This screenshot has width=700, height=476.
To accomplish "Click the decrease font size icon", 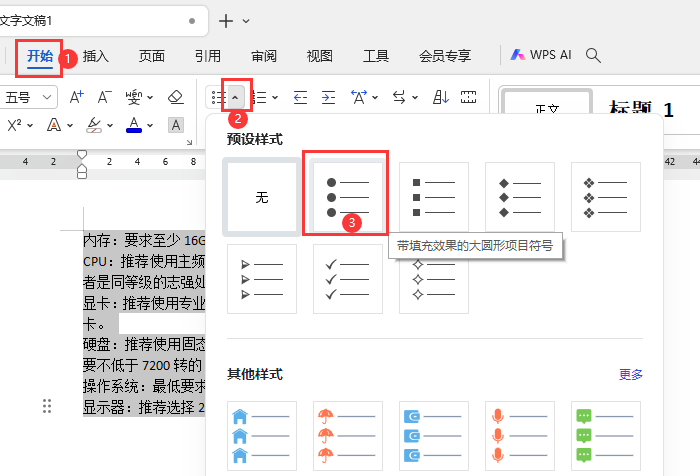I will tap(104, 97).
